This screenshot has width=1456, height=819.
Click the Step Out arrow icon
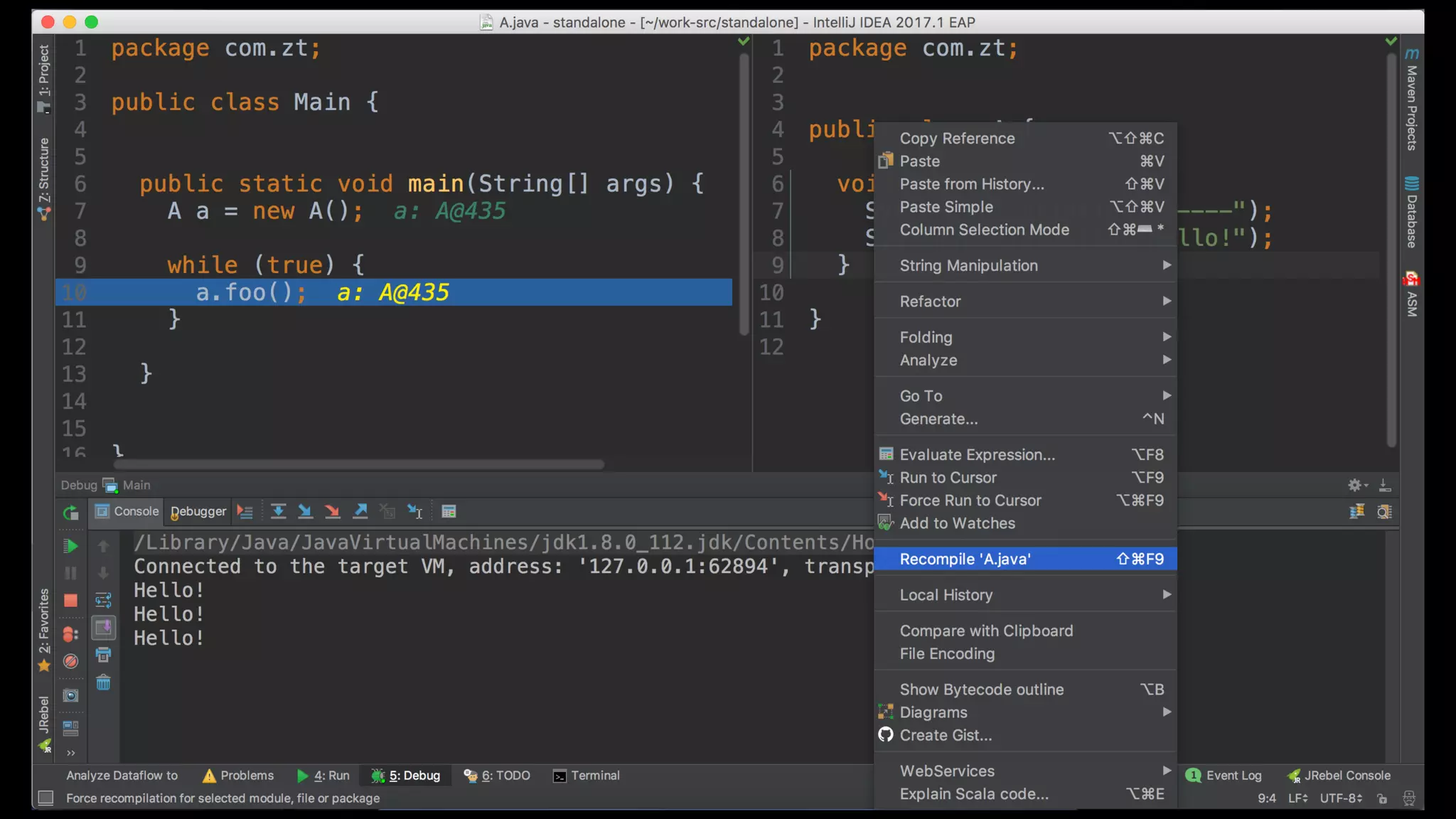click(360, 511)
